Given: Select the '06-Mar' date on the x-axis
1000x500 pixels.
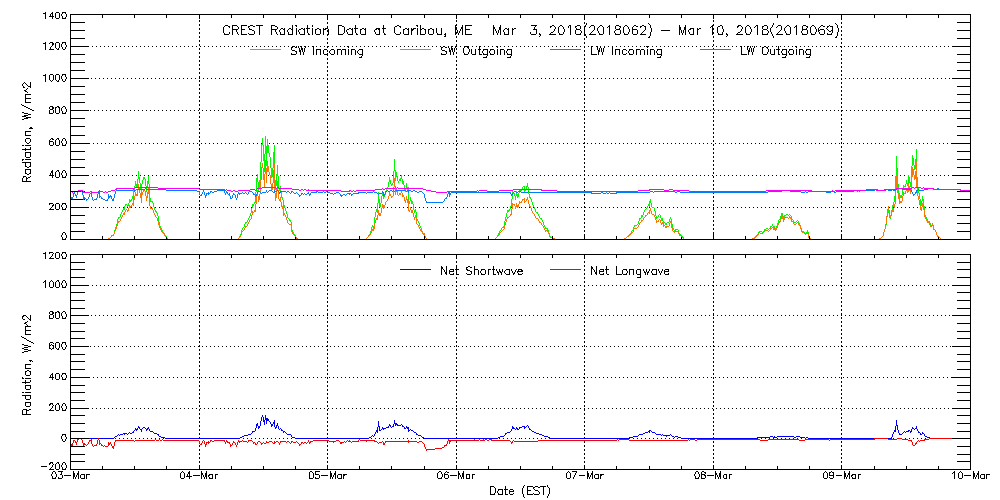Looking at the screenshot, I should (x=456, y=476).
